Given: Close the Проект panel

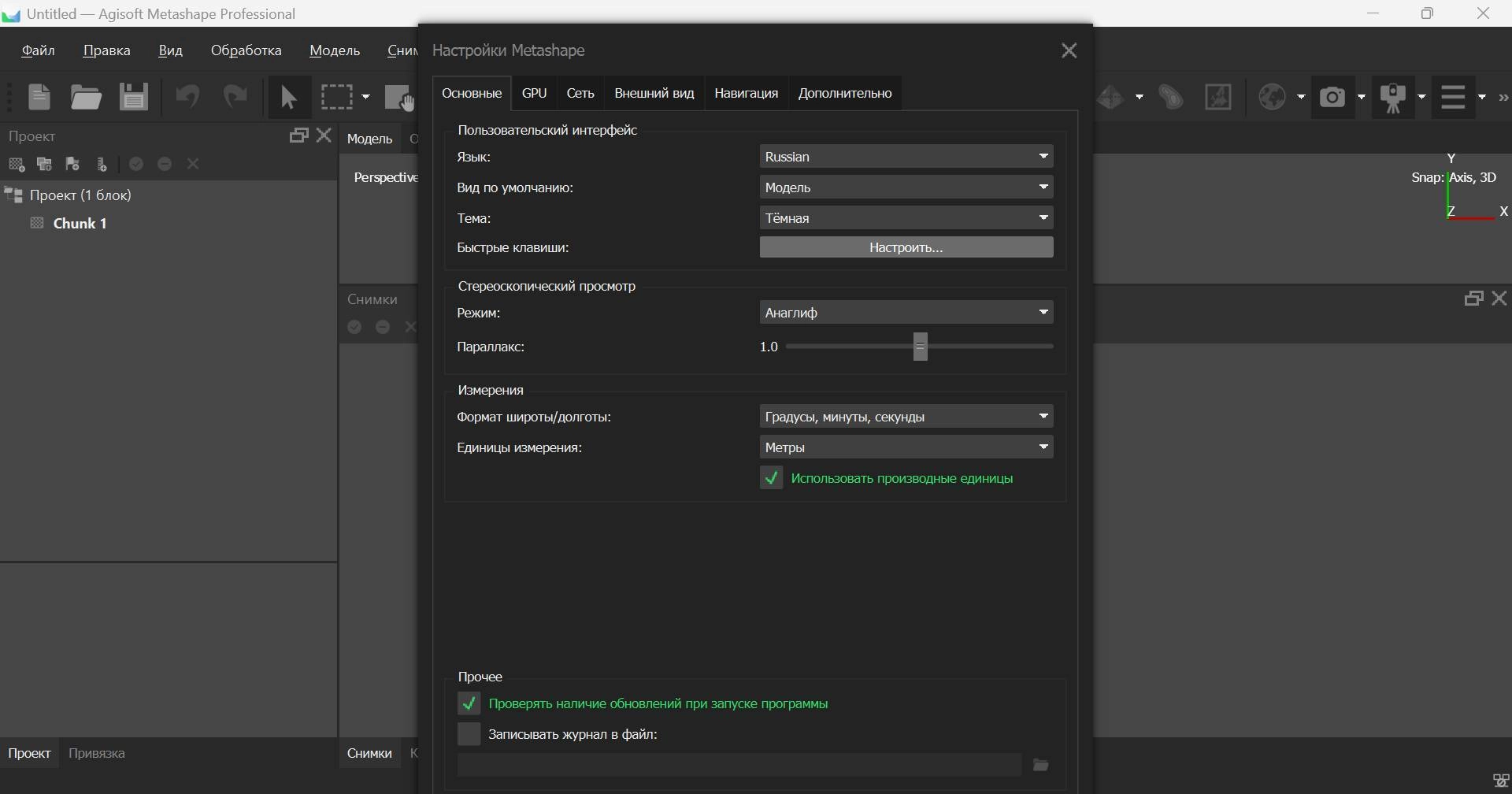Looking at the screenshot, I should click(324, 135).
